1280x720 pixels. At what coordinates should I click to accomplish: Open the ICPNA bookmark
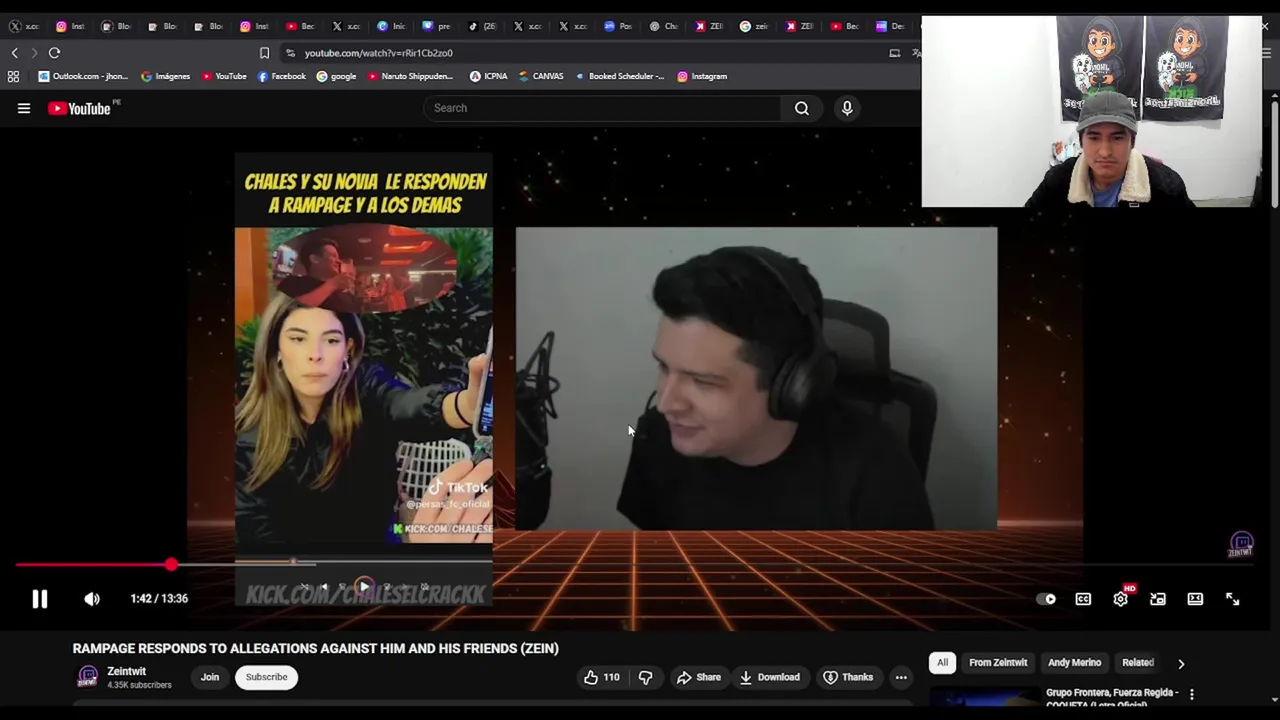[x=489, y=76]
